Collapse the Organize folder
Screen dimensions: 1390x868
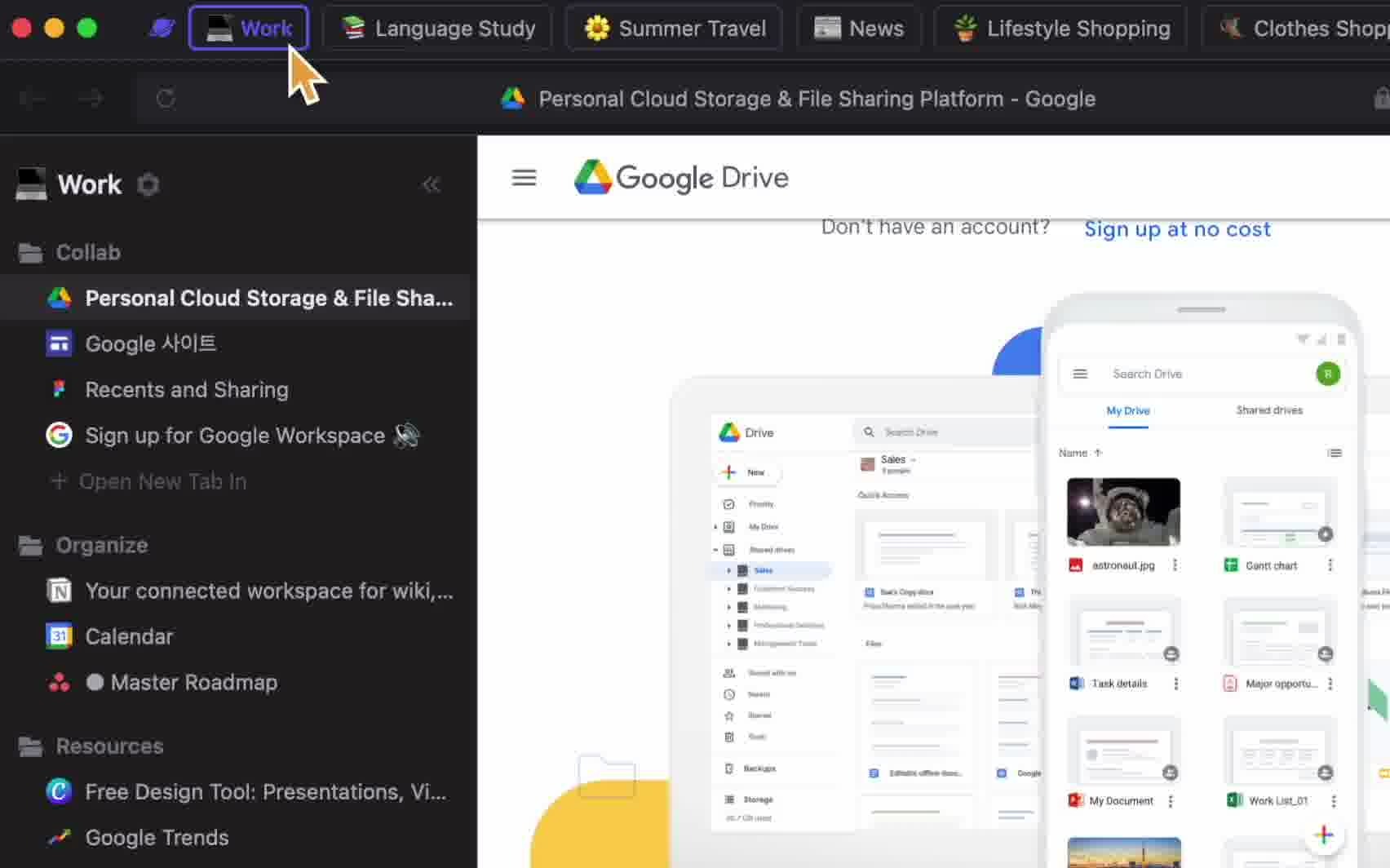click(101, 545)
